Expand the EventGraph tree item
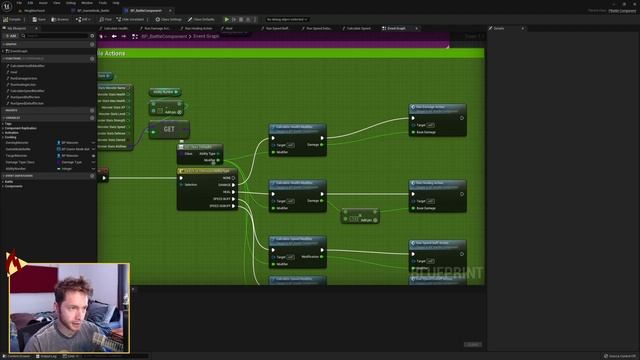The image size is (640, 360). coord(3,51)
